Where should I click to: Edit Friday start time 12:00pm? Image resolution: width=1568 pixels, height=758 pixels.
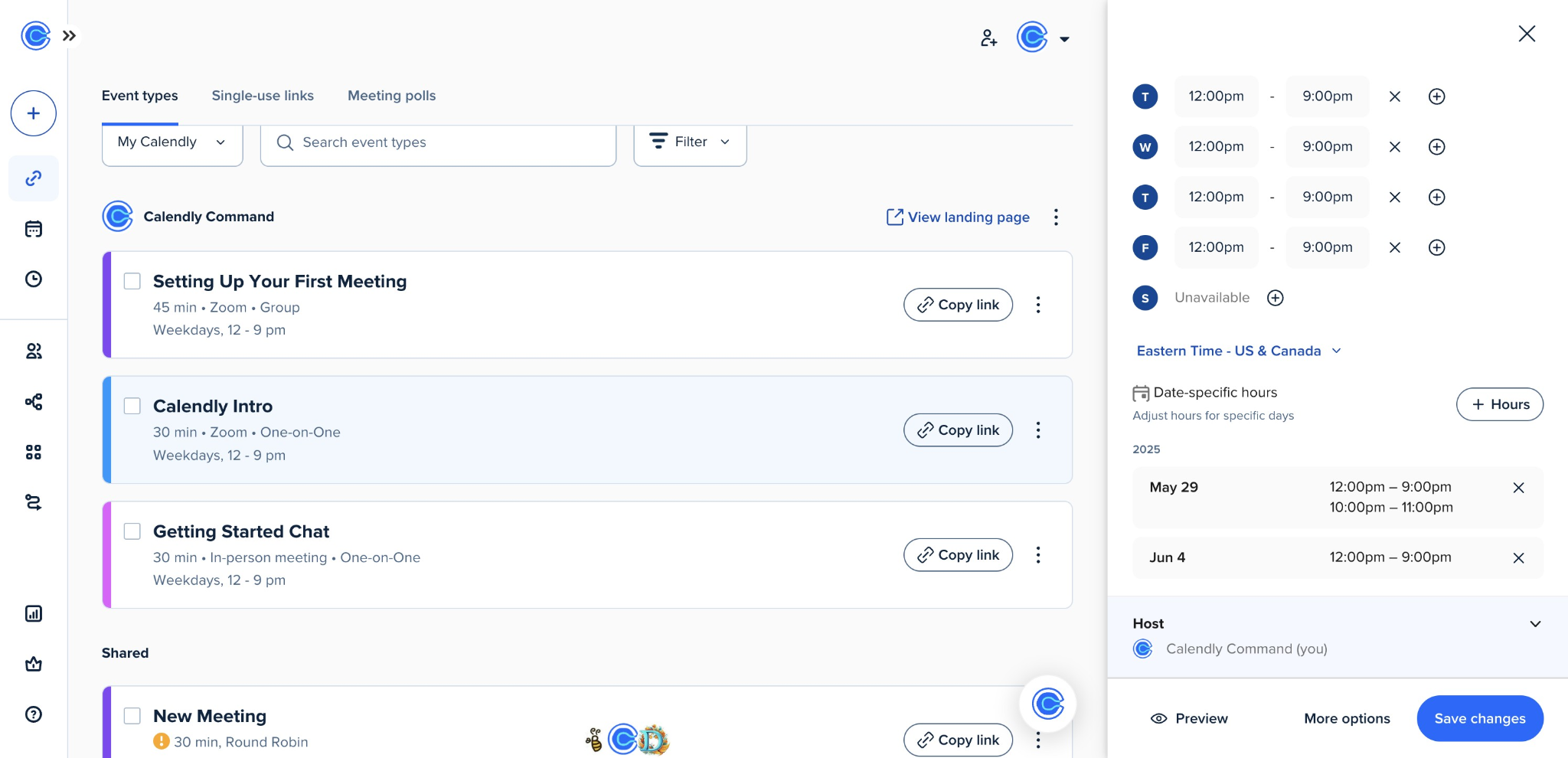click(1217, 247)
